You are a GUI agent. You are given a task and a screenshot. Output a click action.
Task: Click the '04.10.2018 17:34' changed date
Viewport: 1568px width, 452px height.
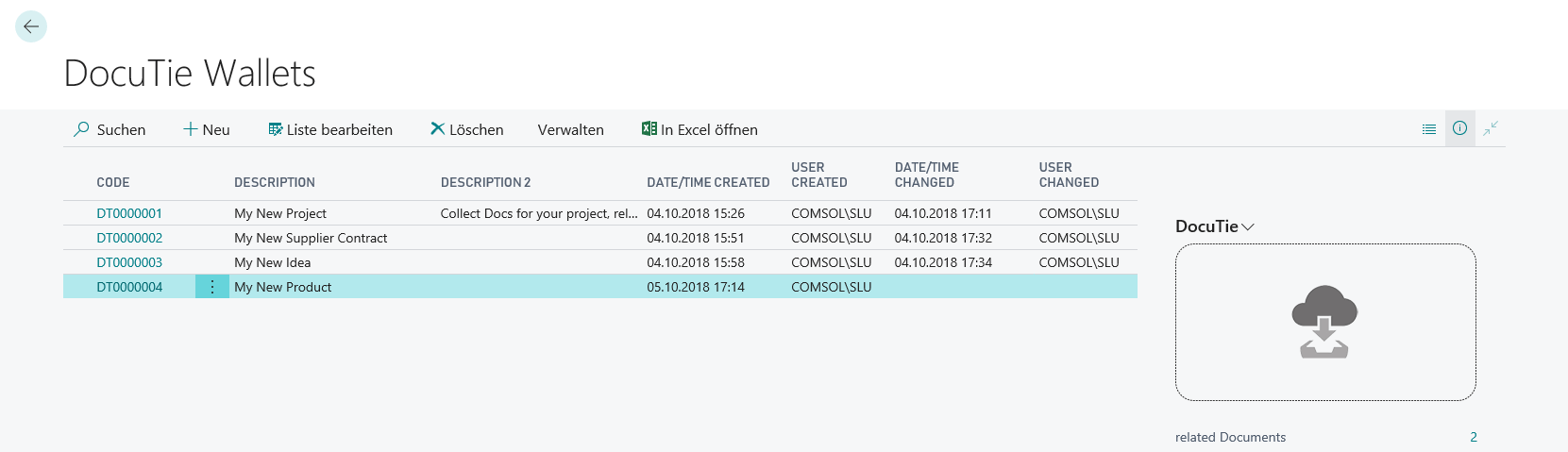[943, 262]
